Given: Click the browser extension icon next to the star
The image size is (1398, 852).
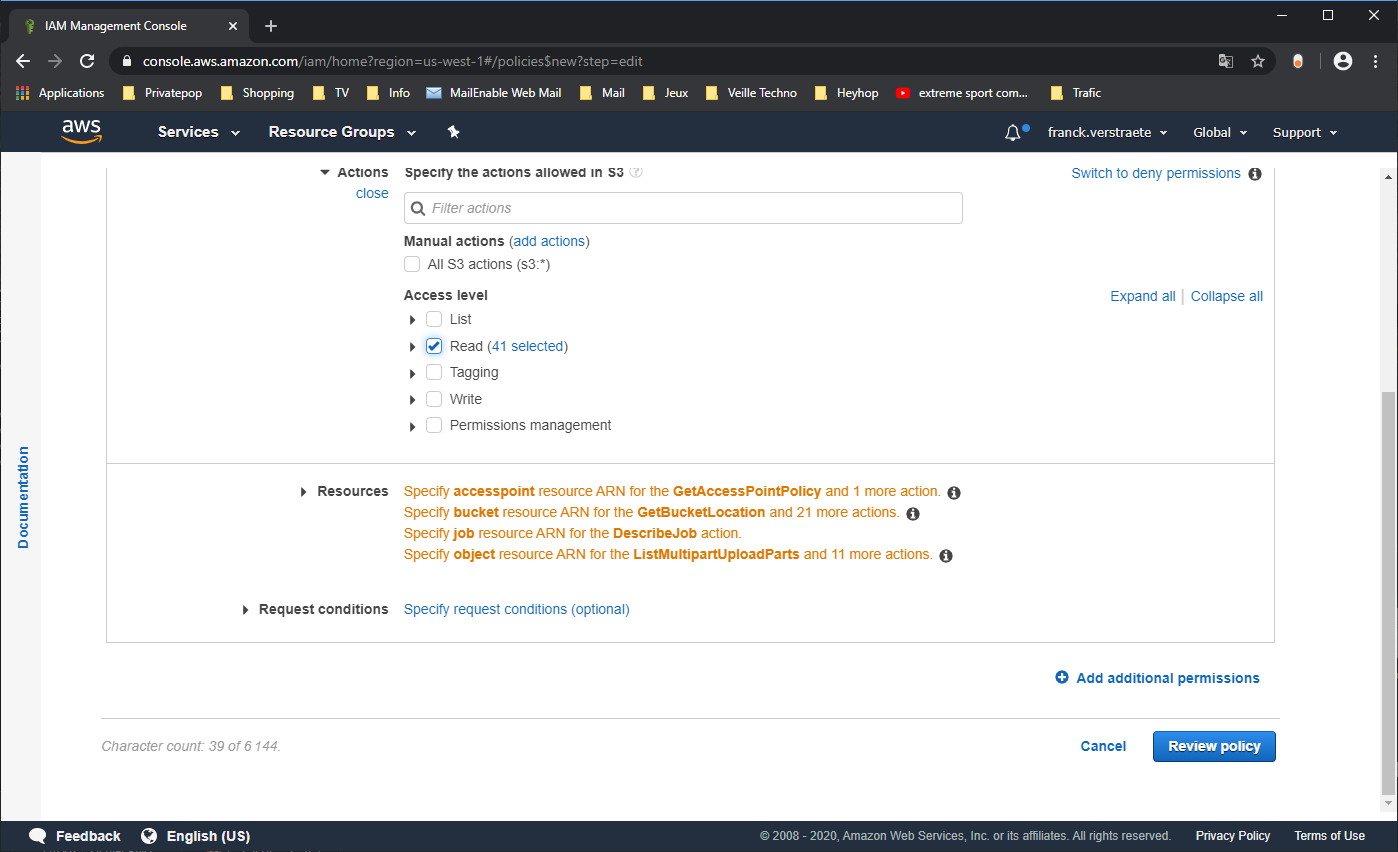Looking at the screenshot, I should point(1298,61).
